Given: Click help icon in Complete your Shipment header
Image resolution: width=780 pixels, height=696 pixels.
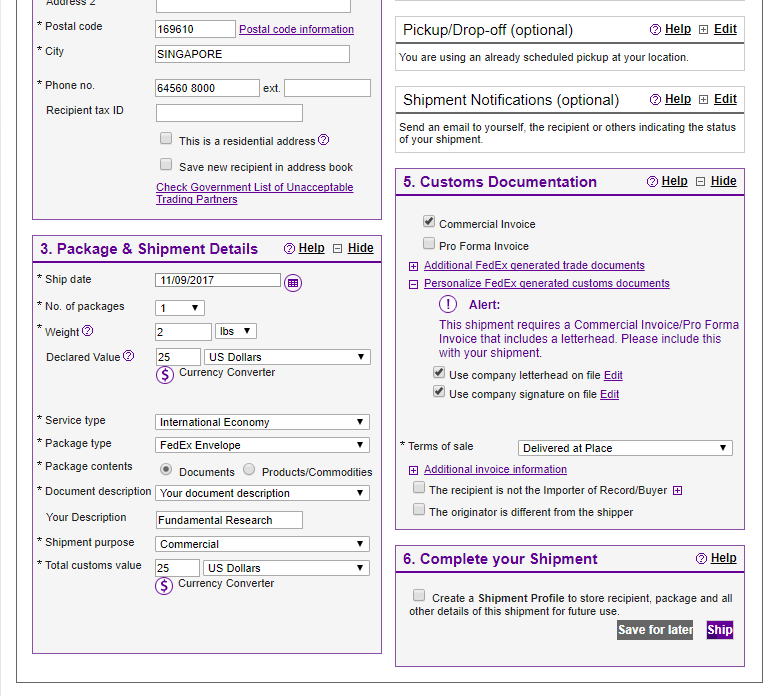Looking at the screenshot, I should click(x=701, y=559).
